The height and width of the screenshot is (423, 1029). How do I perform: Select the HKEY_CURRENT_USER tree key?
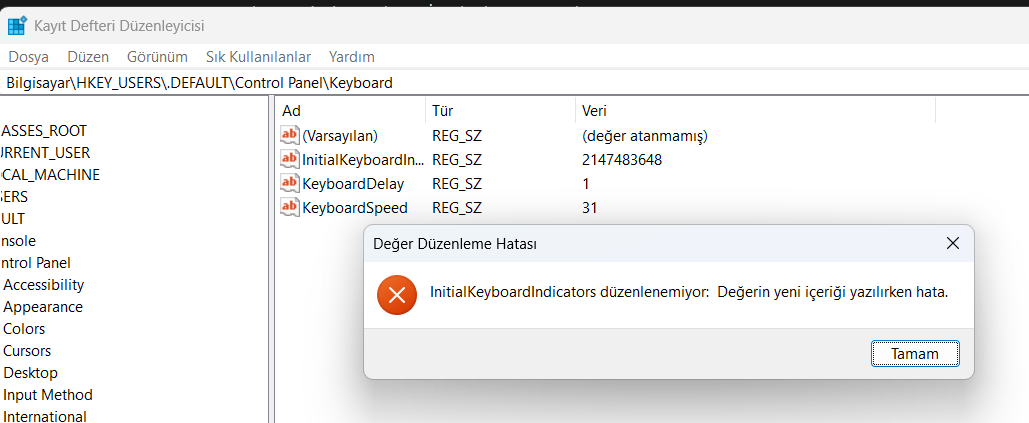(45, 153)
